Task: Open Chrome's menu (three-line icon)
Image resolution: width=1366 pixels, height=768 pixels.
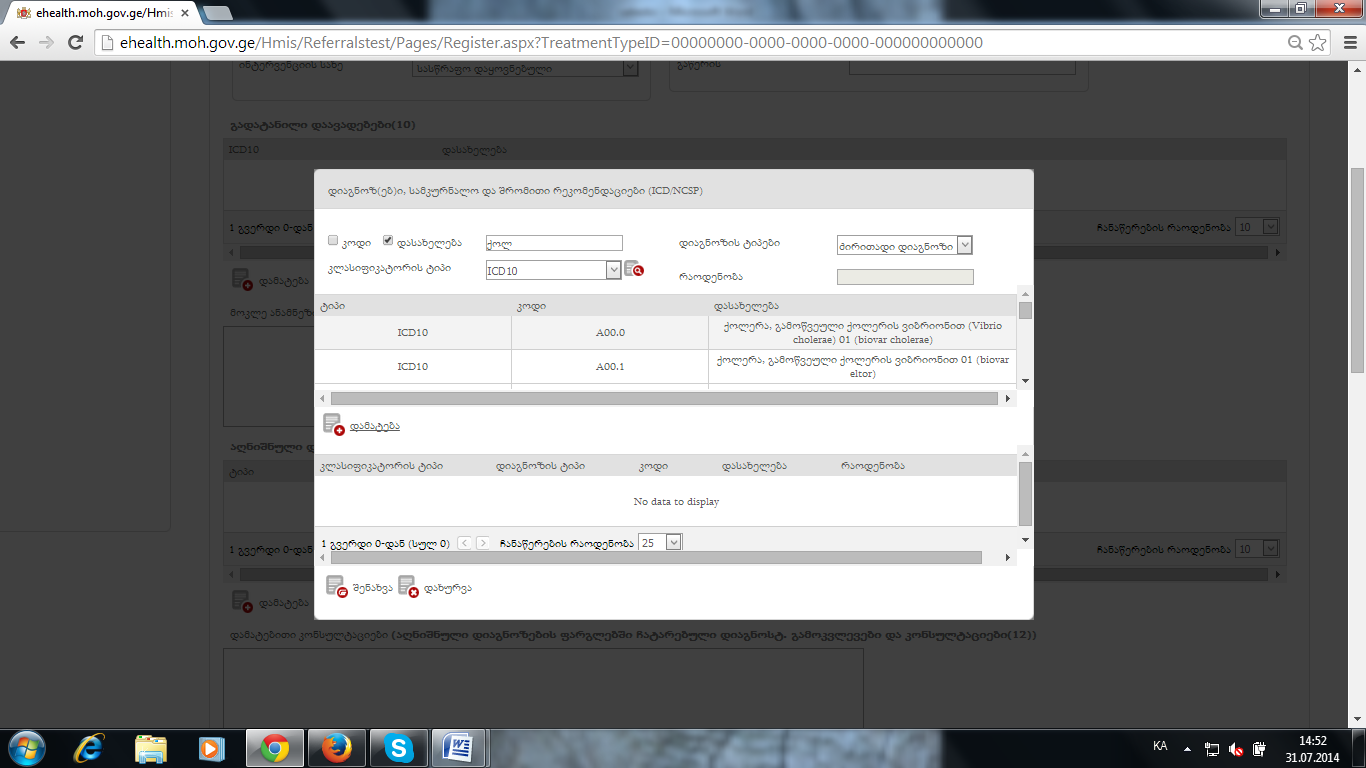Action: 1346,43
